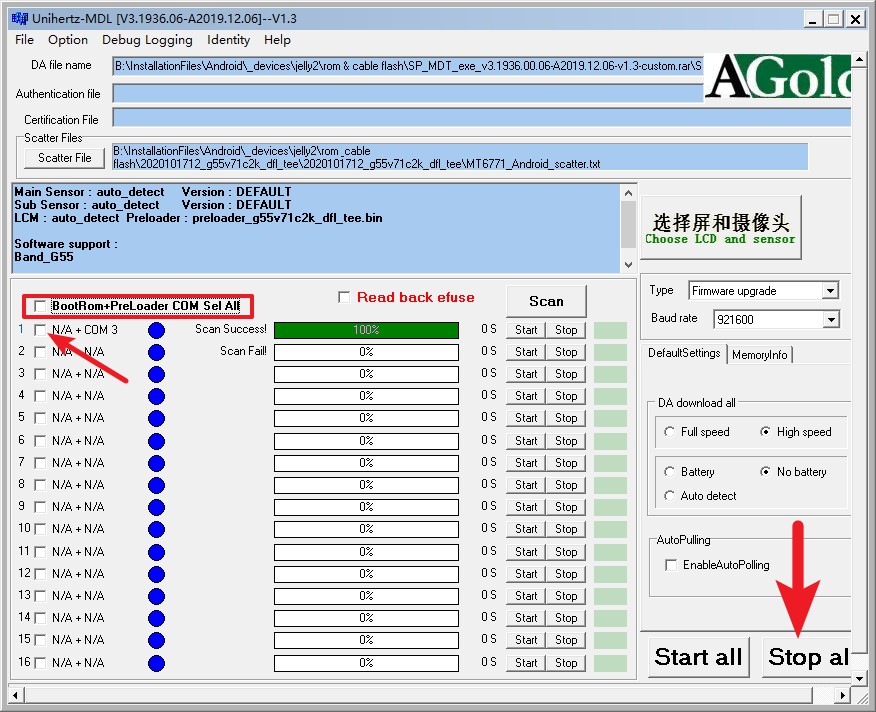Check the port 4 checkbox
This screenshot has width=876, height=712.
point(40,396)
